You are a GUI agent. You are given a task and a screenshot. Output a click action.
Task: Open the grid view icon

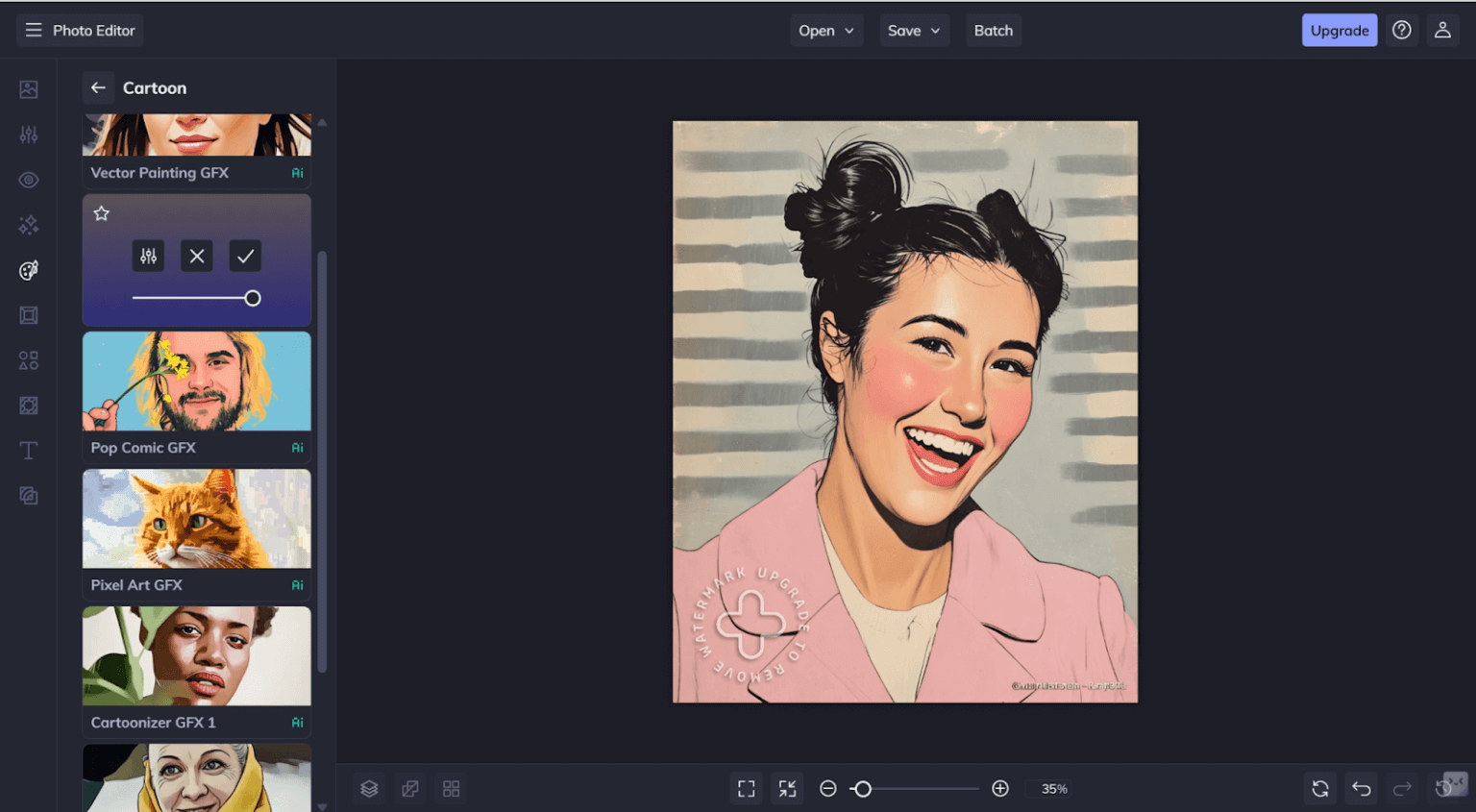451,789
